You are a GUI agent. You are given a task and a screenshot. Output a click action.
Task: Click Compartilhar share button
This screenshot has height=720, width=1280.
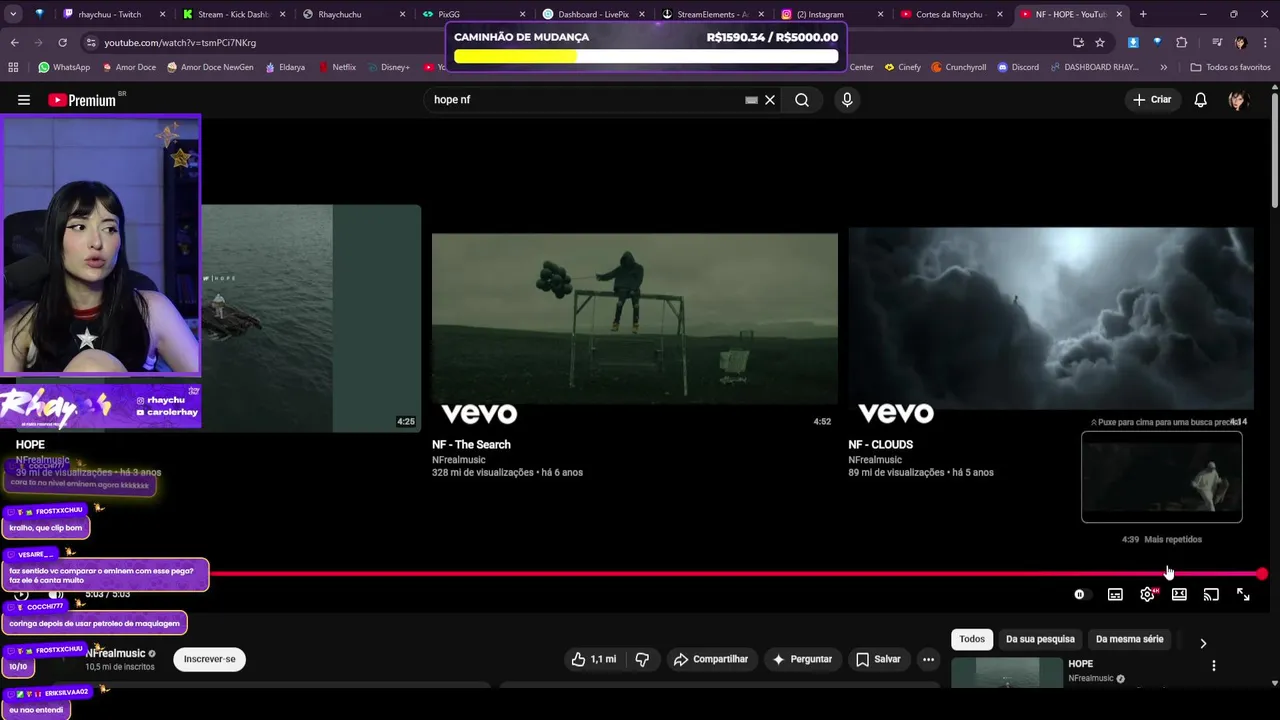click(711, 659)
